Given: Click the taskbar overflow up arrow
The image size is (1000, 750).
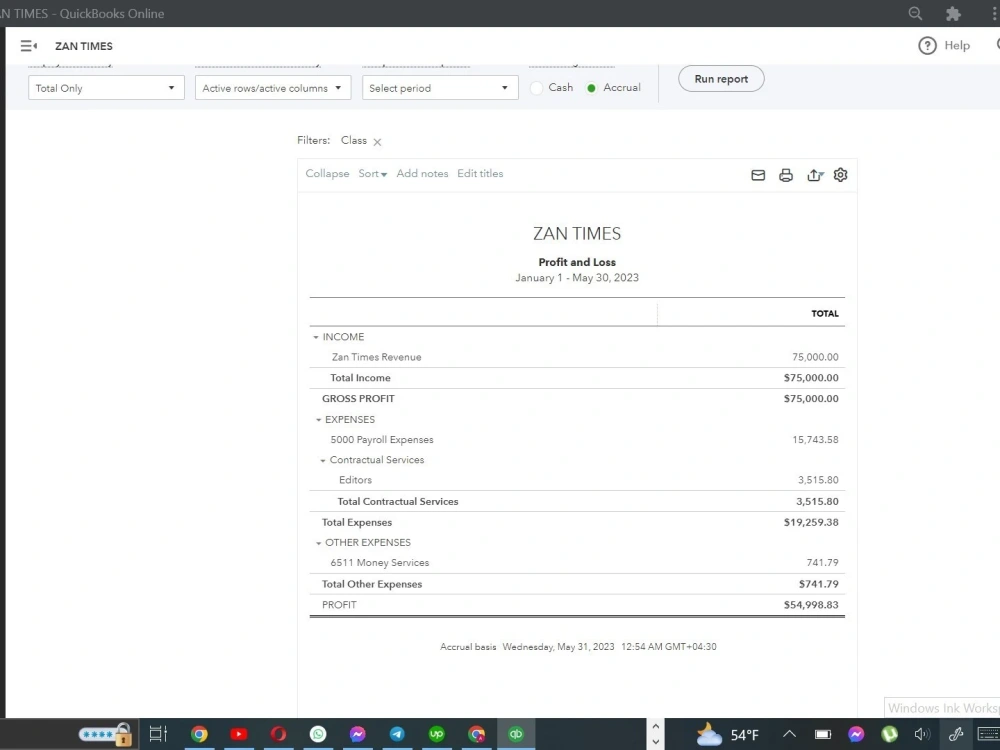Looking at the screenshot, I should (x=655, y=726).
